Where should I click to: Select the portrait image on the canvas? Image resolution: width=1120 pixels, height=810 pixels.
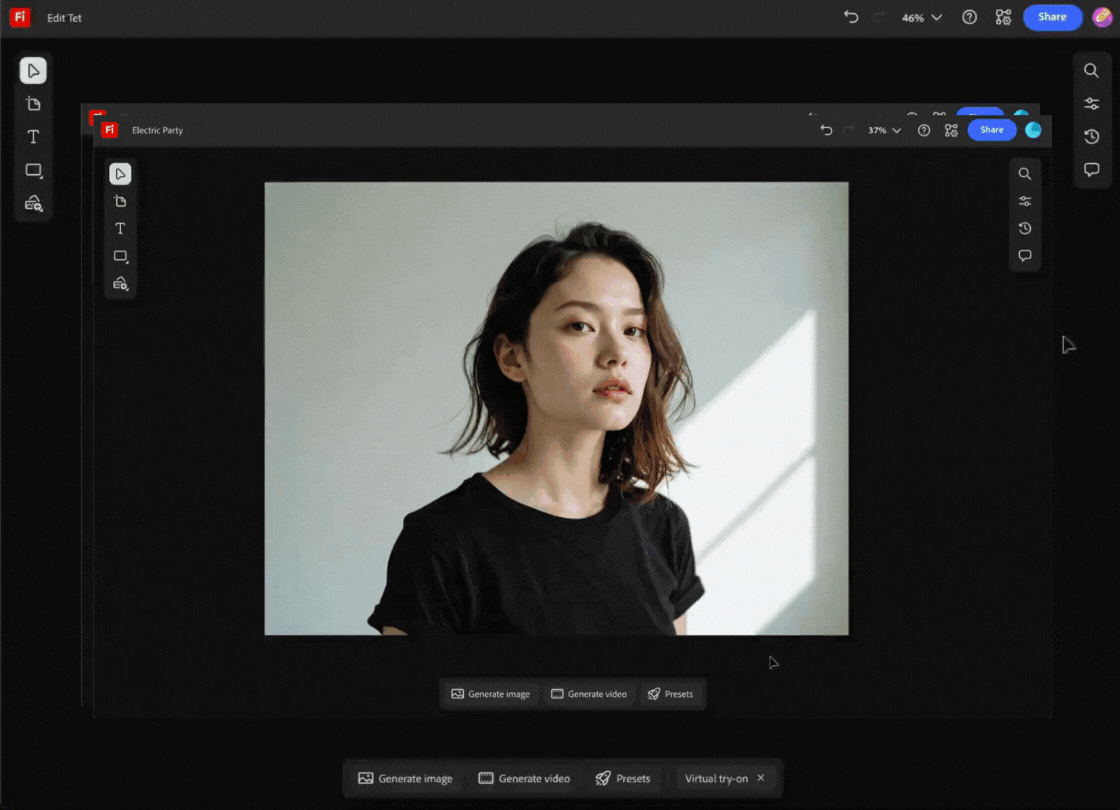click(x=556, y=409)
